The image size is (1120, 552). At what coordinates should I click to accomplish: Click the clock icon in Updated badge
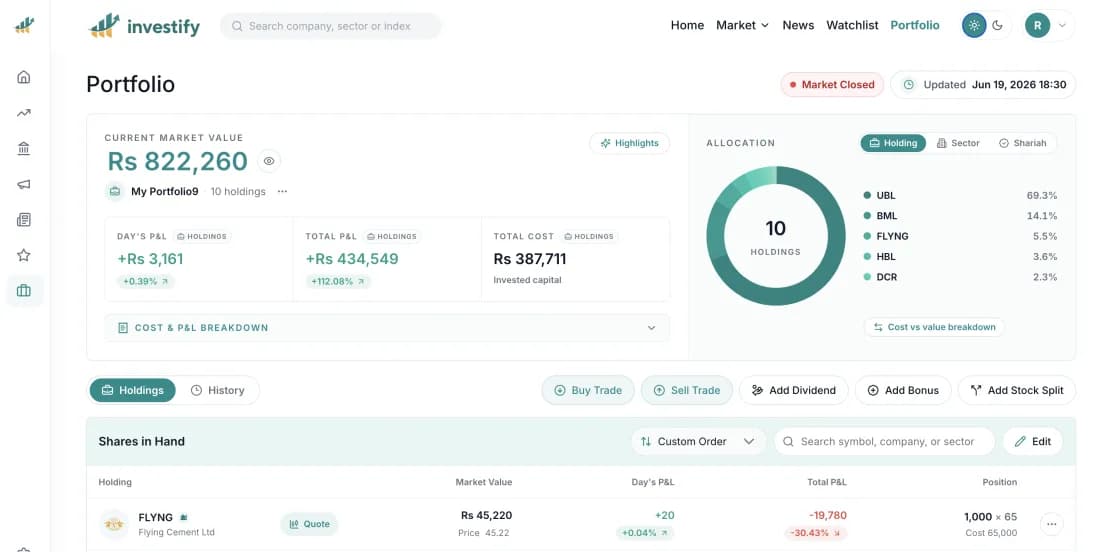[x=909, y=84]
